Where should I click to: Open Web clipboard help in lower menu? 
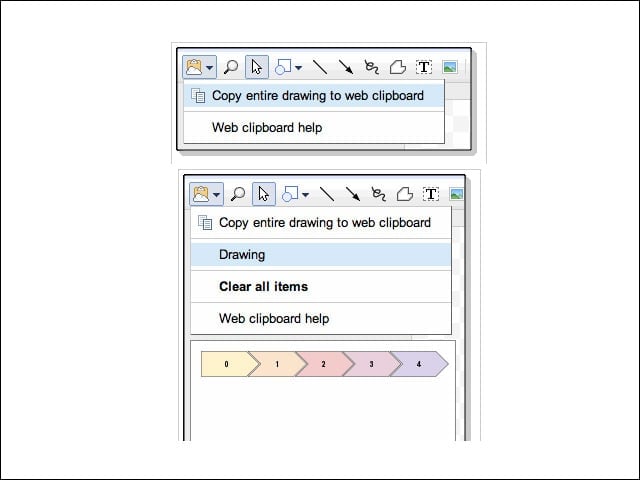321,318
